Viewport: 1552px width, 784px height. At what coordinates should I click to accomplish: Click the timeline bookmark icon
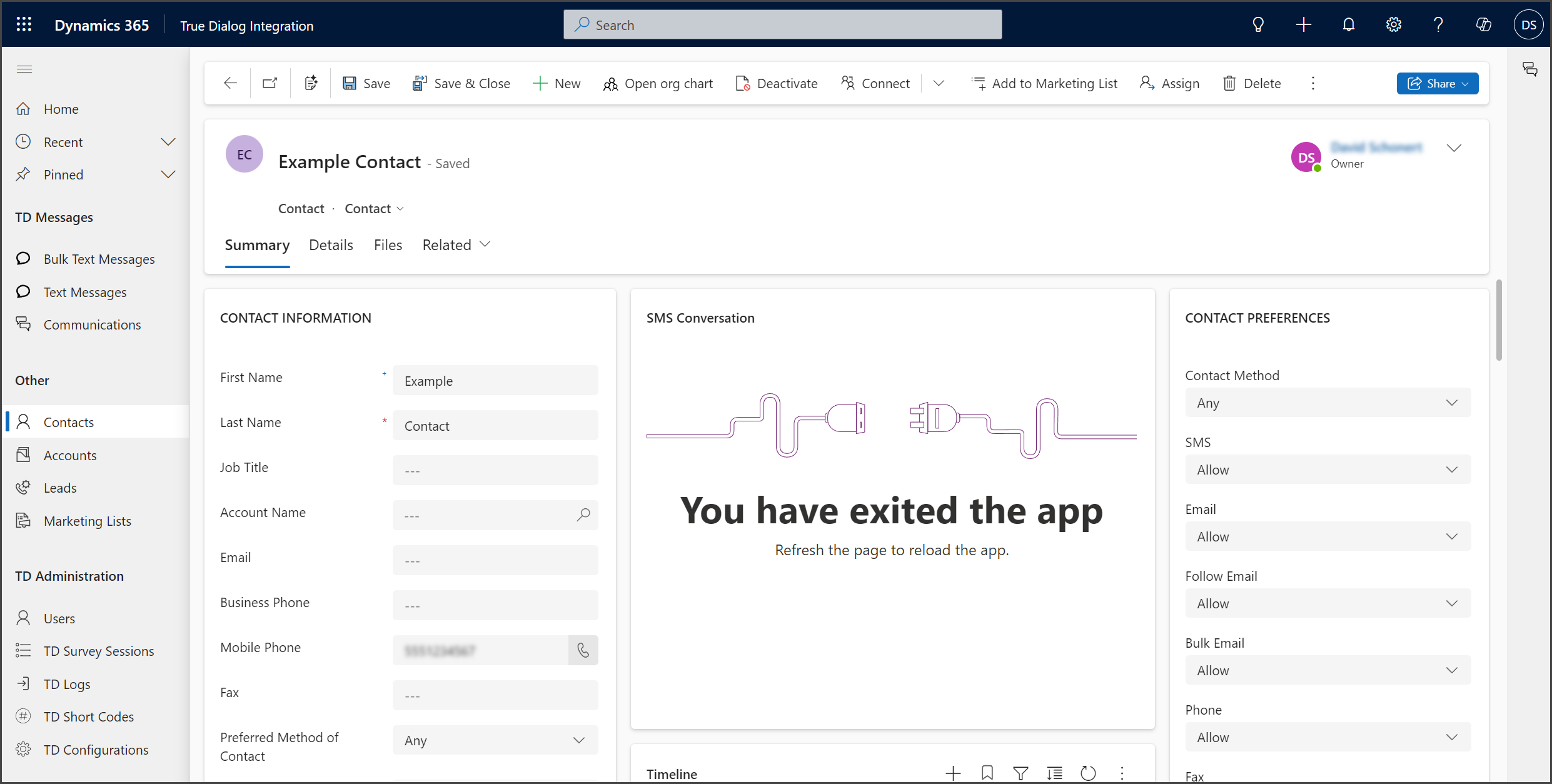(x=987, y=773)
